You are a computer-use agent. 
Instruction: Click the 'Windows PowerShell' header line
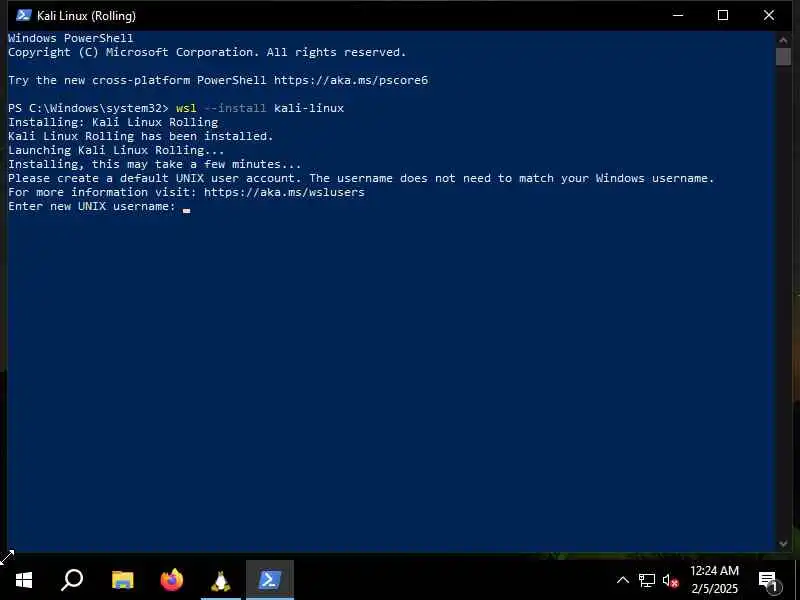pyautogui.click(x=71, y=38)
